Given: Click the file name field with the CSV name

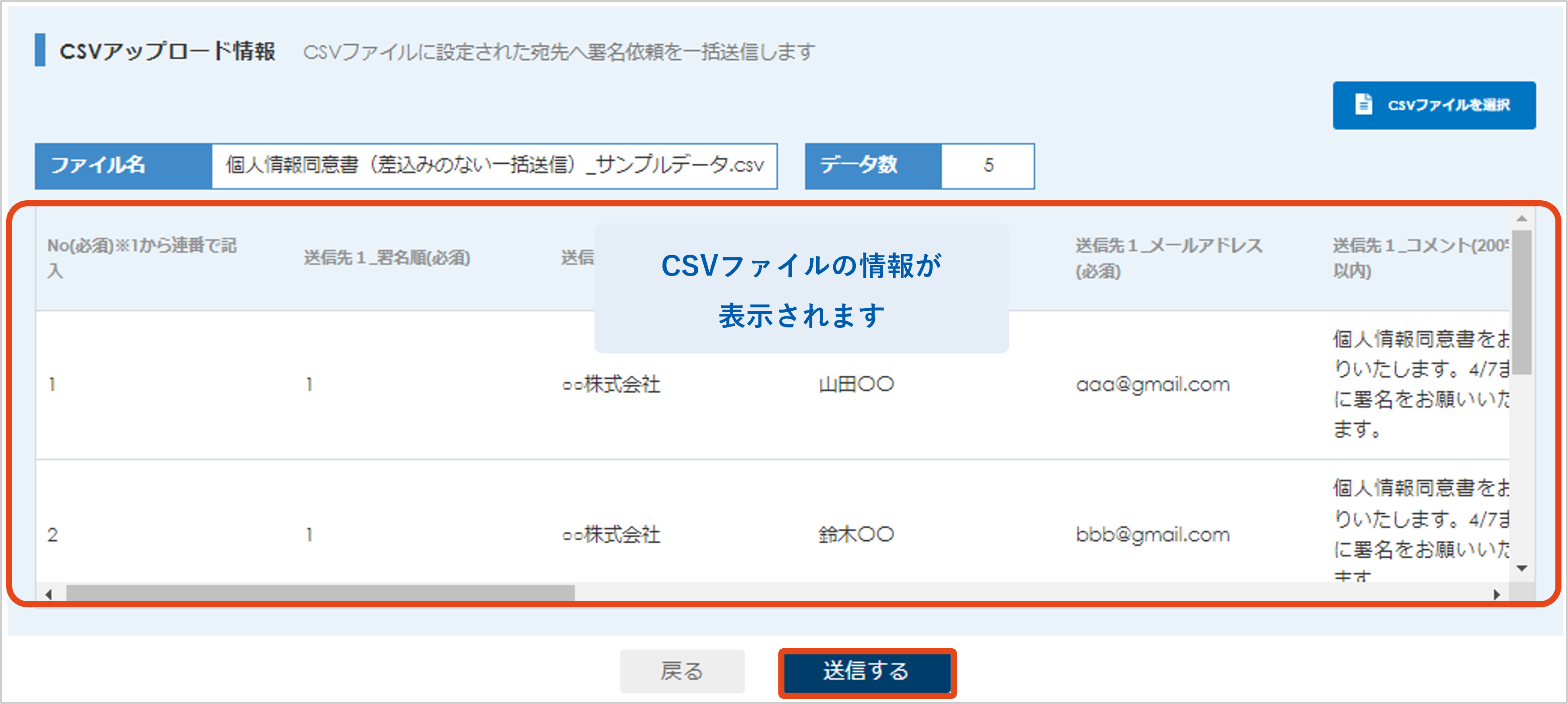Looking at the screenshot, I should coord(493,165).
